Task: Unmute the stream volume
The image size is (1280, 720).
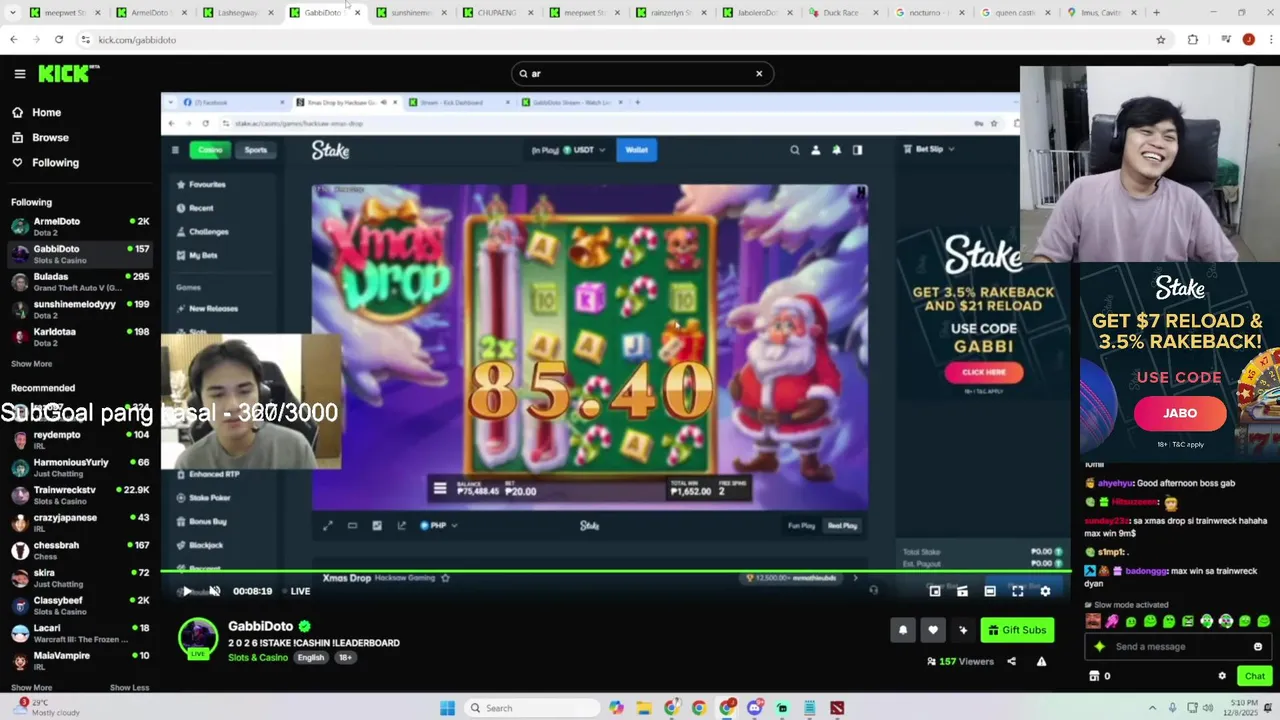Action: click(214, 591)
